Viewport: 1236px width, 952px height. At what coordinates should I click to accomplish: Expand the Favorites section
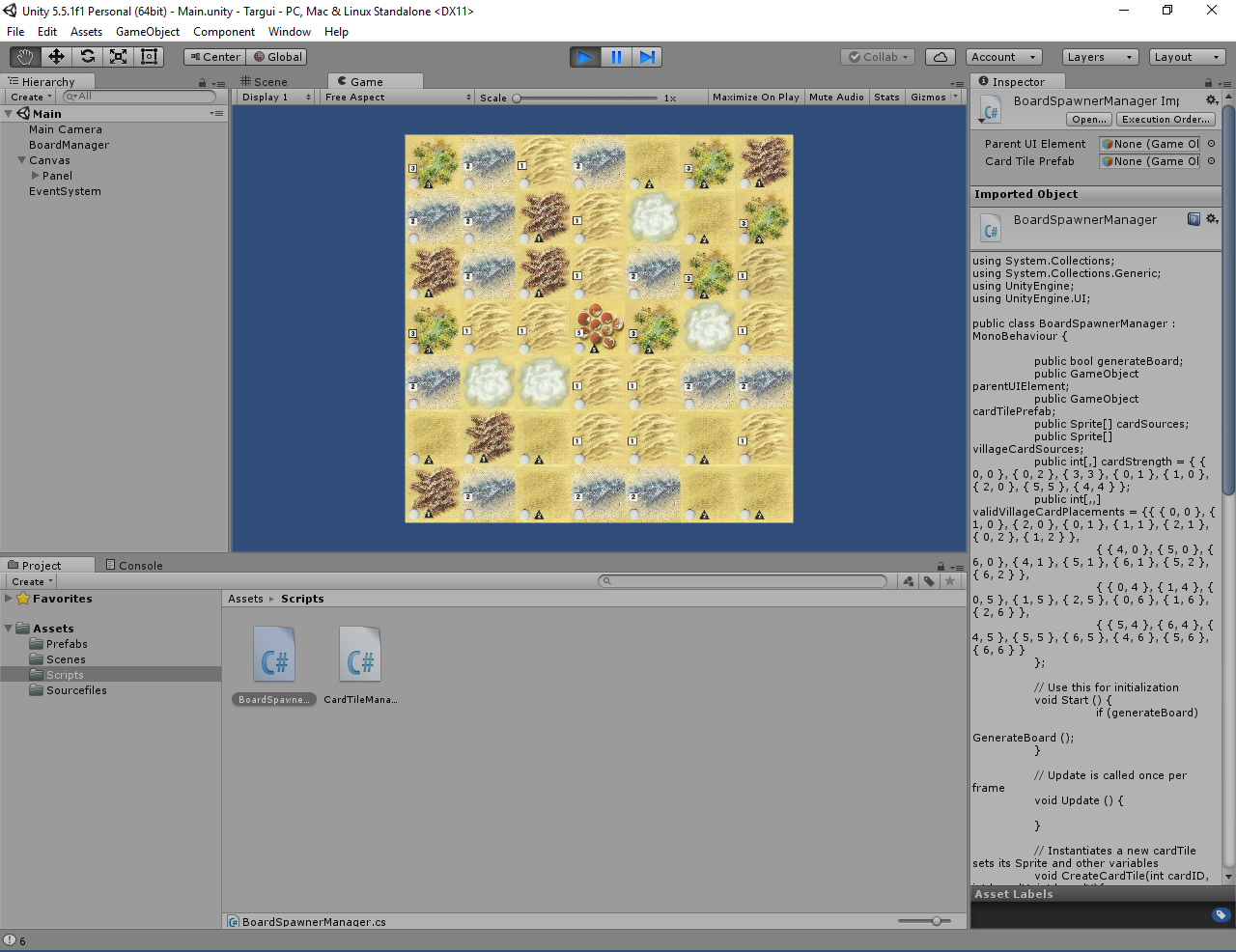9,599
